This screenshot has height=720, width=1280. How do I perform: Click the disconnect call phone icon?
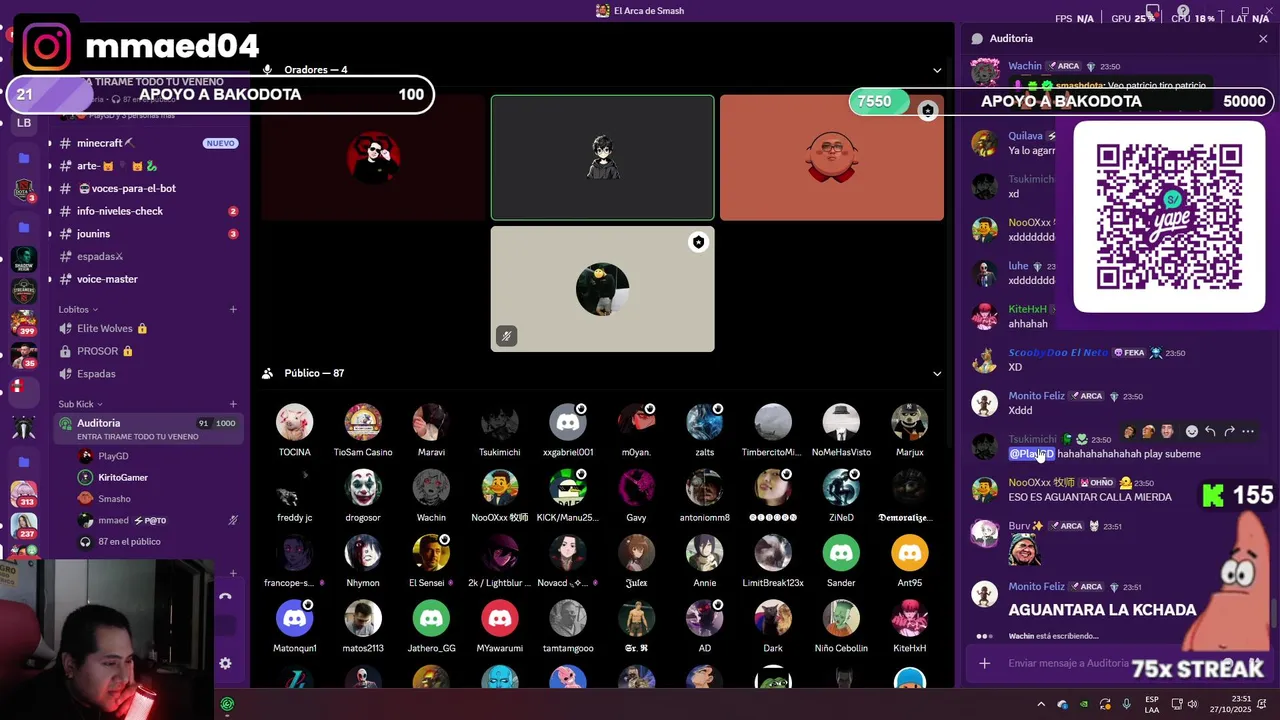point(225,596)
